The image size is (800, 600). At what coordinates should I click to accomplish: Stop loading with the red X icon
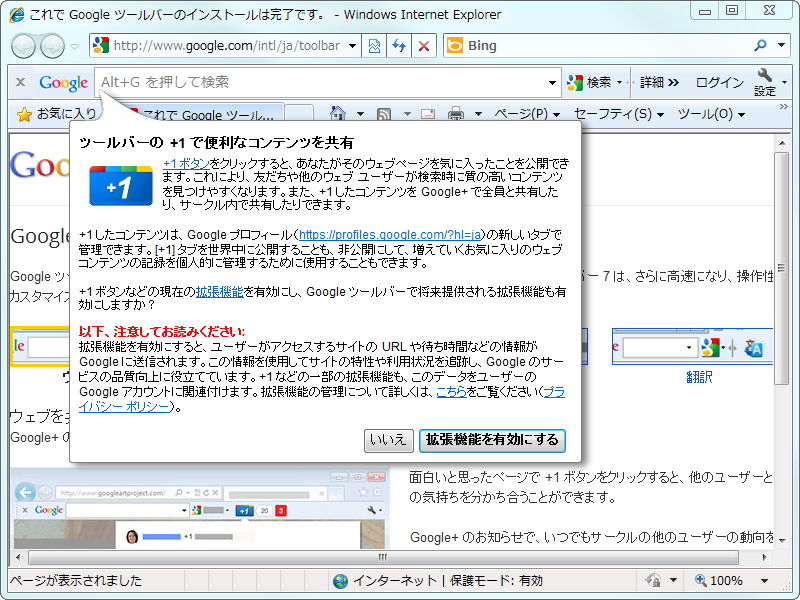(423, 45)
